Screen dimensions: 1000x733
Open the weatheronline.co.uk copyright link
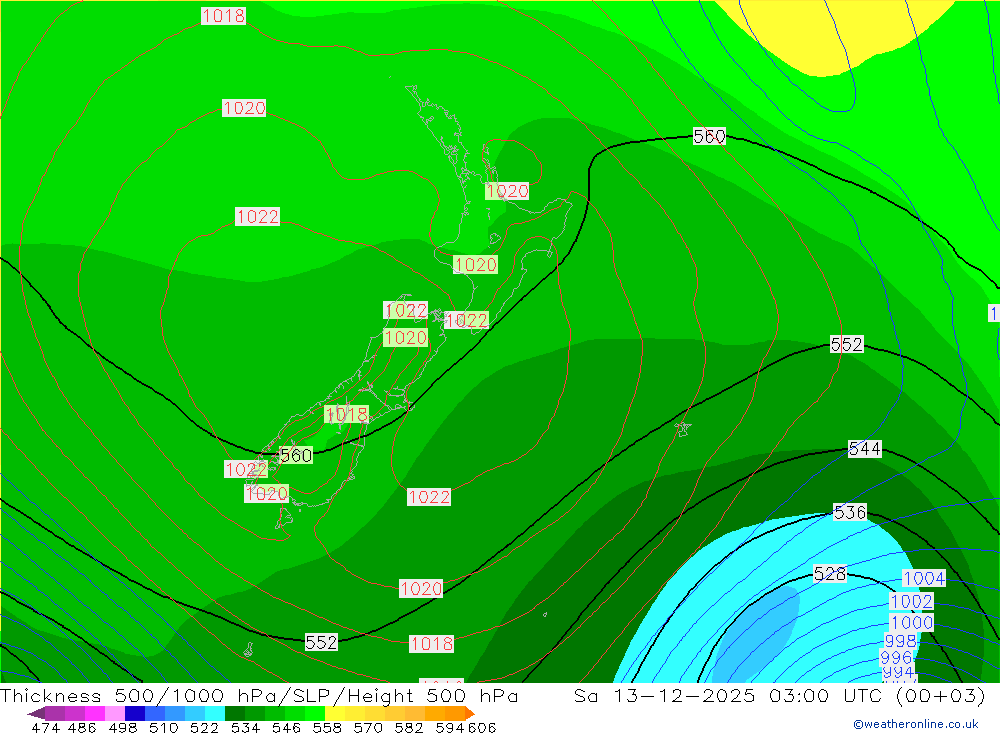tap(916, 724)
